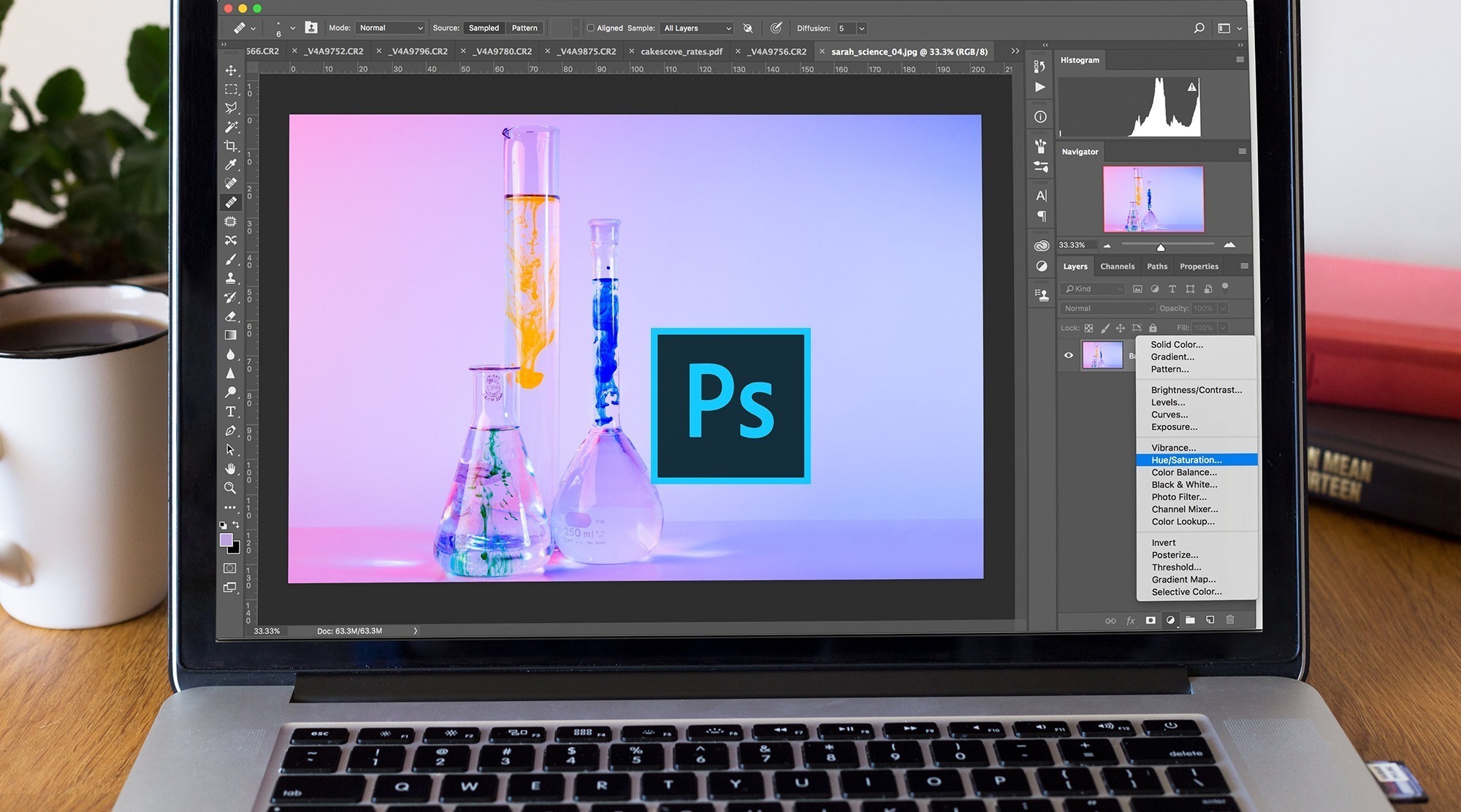Open the cakescove_rates.pdf document tab
The width and height of the screenshot is (1461, 812).
681,52
